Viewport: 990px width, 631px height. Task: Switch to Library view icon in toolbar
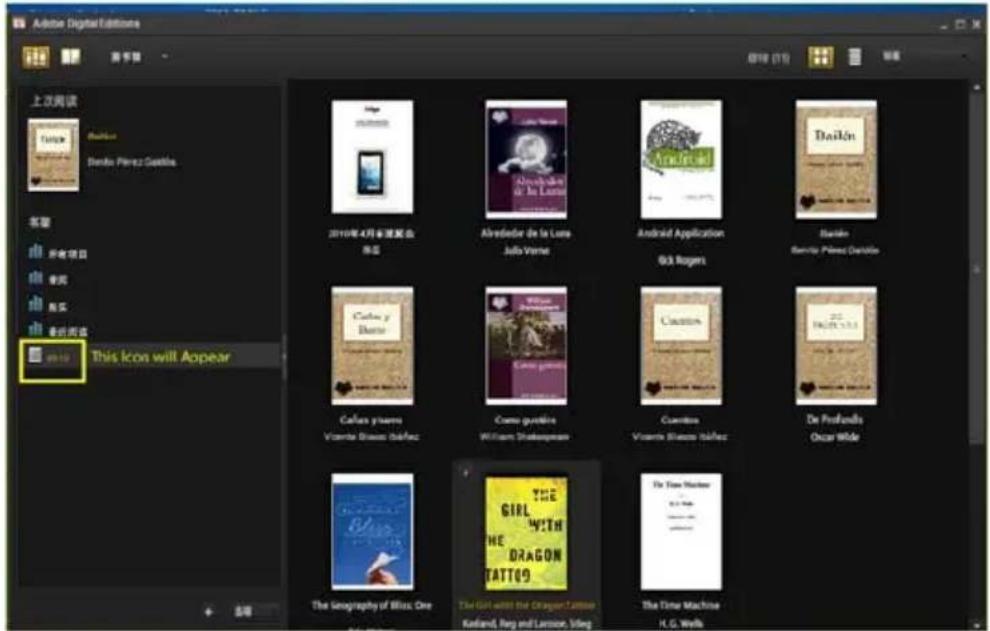point(35,57)
